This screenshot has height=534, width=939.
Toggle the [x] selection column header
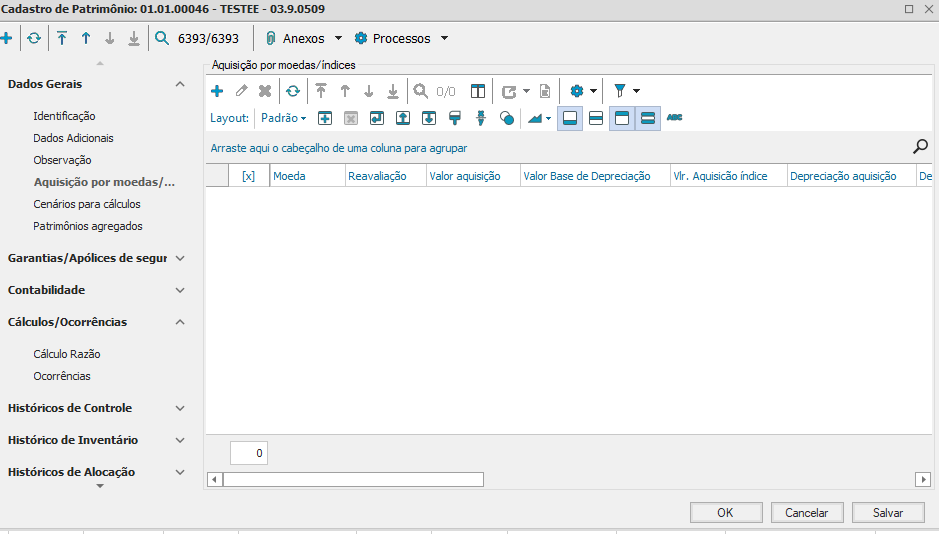pyautogui.click(x=248, y=176)
